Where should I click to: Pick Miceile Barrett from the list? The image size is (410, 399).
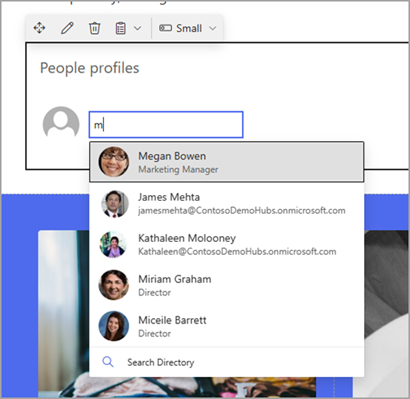(x=227, y=326)
